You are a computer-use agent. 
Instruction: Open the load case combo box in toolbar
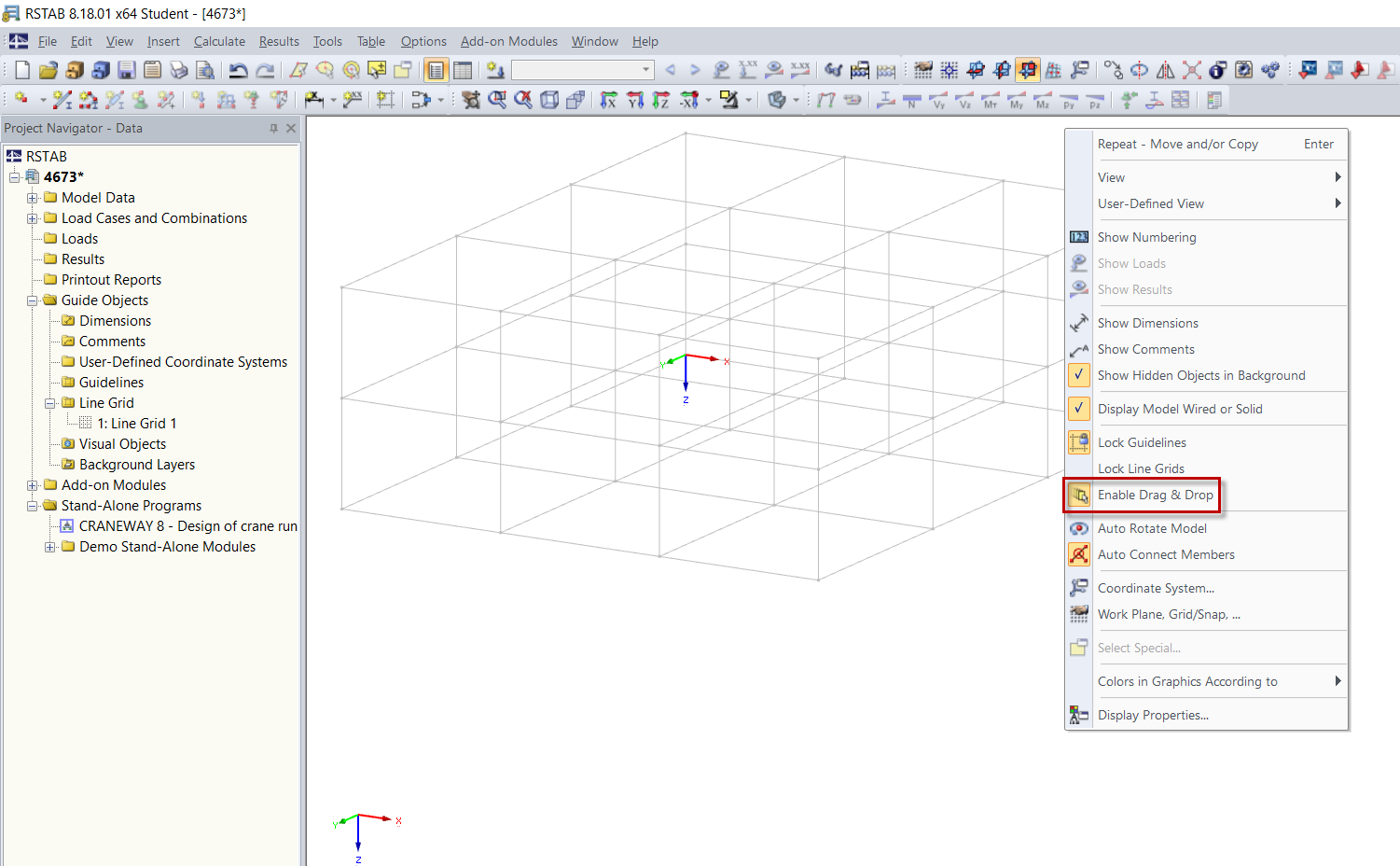point(582,70)
